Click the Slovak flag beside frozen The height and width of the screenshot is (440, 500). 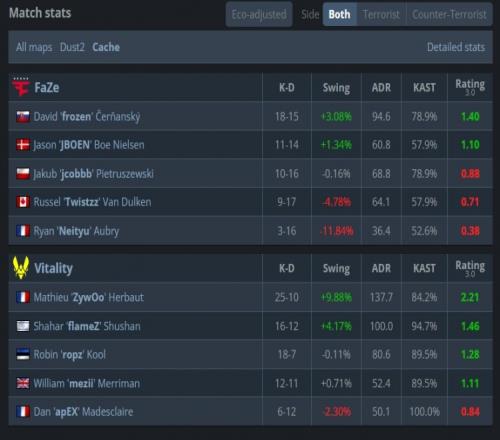[23, 116]
